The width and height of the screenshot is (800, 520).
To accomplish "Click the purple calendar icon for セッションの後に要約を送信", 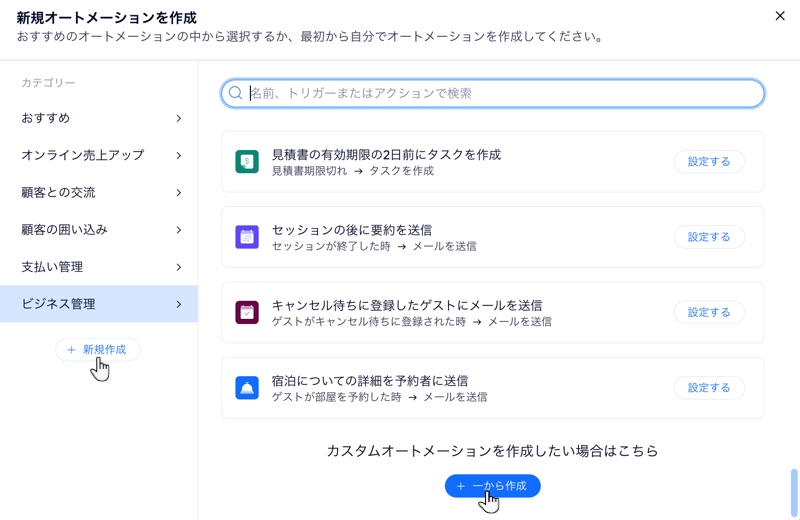I will [247, 237].
